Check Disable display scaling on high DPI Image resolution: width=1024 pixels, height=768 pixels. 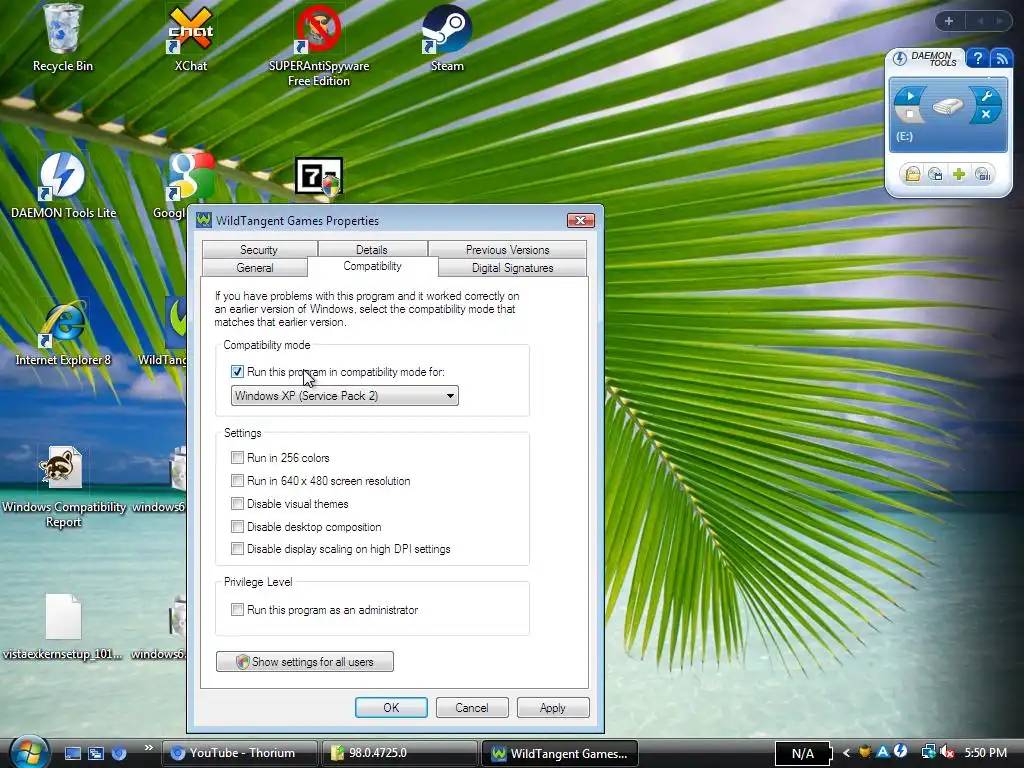coord(237,549)
